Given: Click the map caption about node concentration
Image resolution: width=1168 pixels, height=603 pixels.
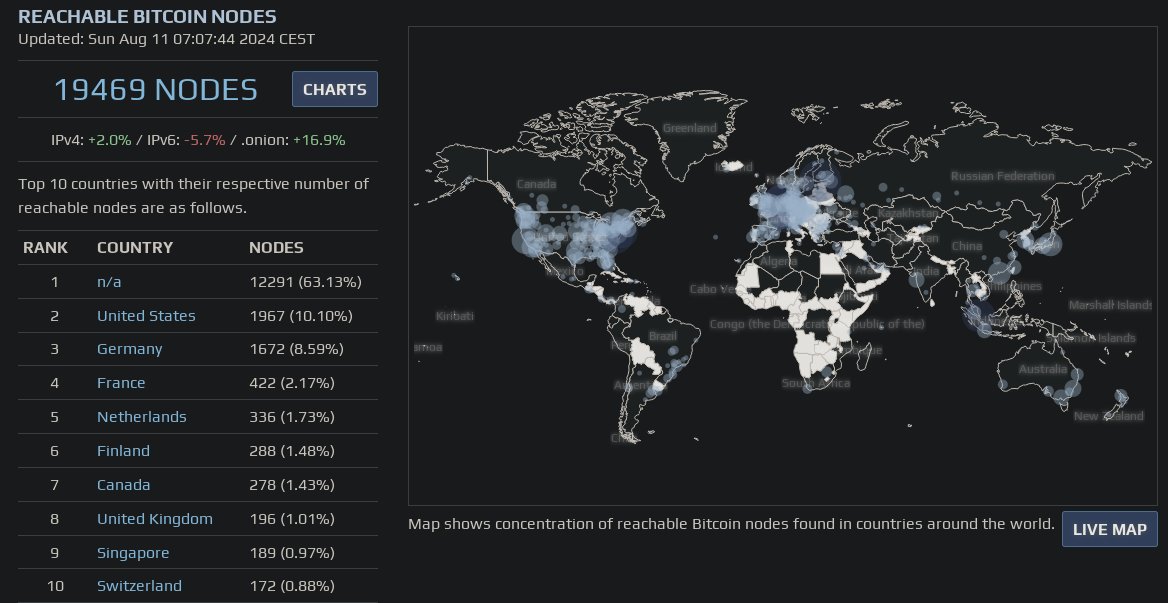Looking at the screenshot, I should click(x=731, y=524).
